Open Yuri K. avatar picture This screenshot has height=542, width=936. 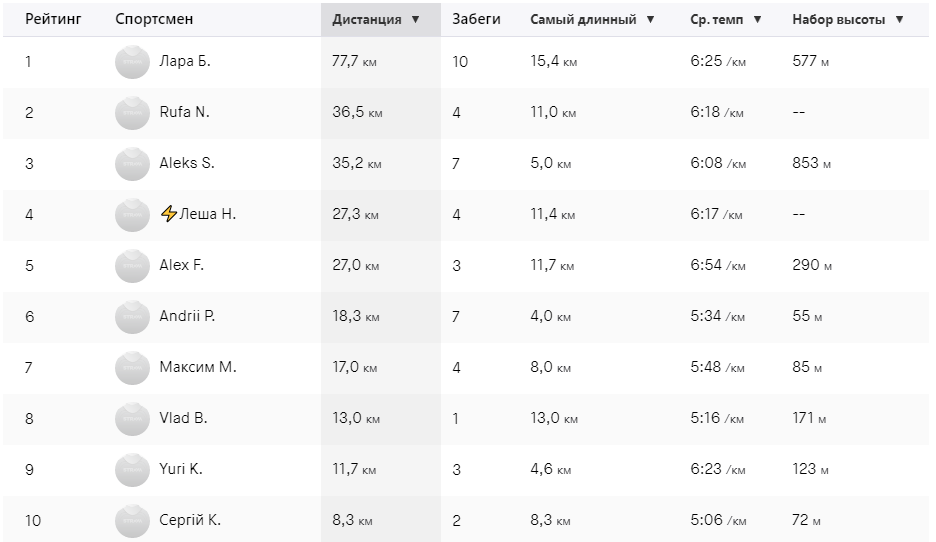(132, 470)
